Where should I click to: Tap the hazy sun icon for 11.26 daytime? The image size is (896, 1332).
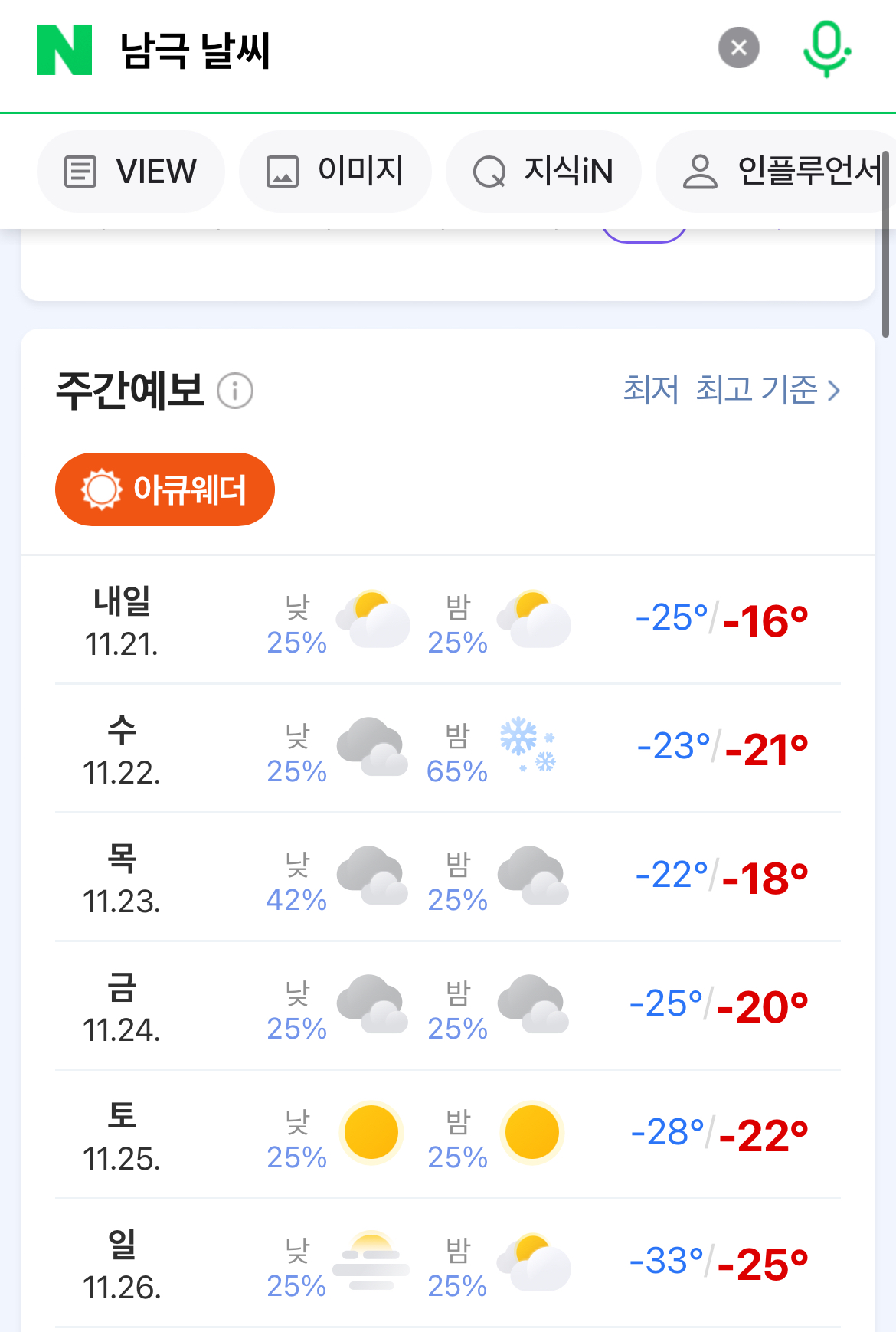coord(371,1261)
